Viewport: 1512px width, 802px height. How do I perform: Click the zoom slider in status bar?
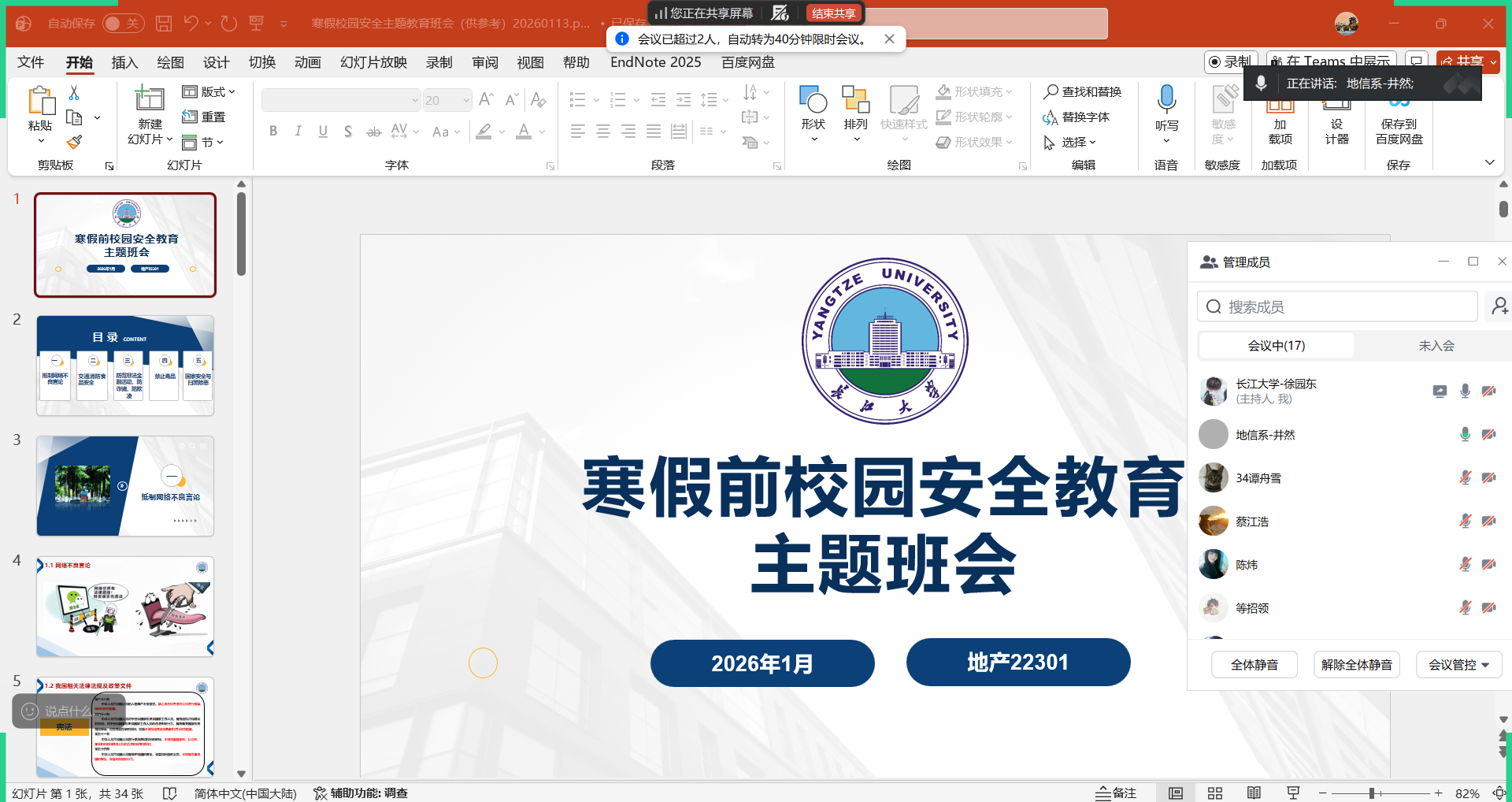point(1372,793)
